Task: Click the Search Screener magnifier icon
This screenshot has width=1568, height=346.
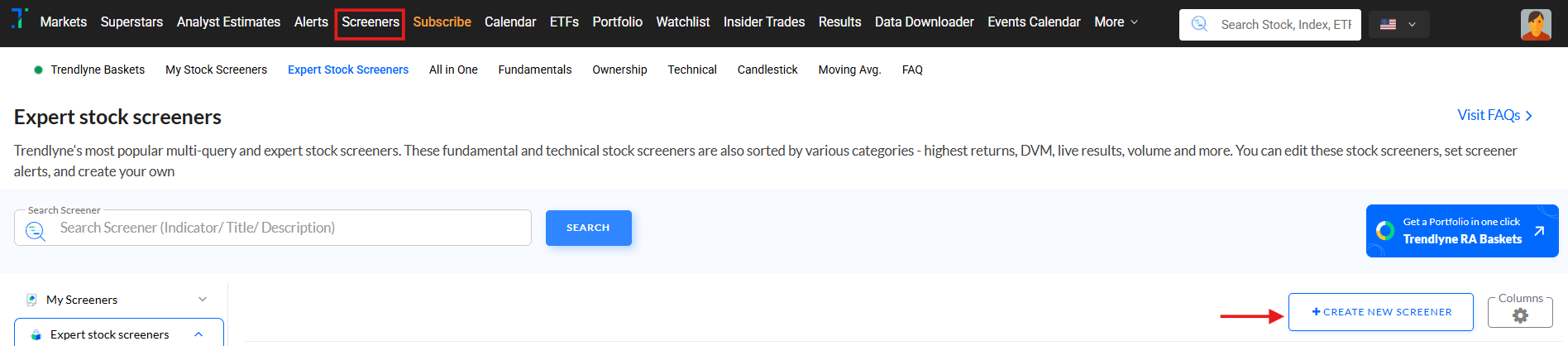Action: pyautogui.click(x=36, y=231)
